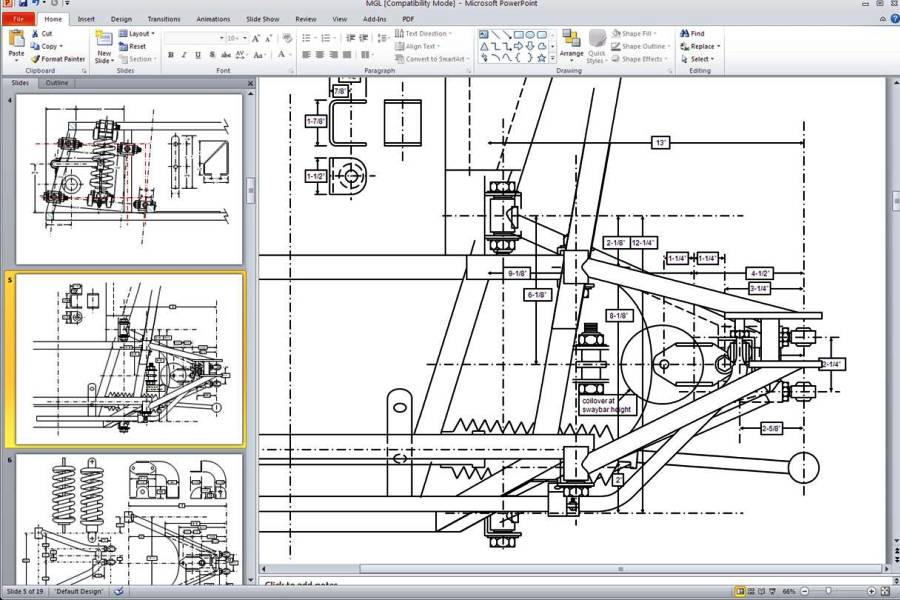Open the Transitions ribbon tab

[x=164, y=19]
